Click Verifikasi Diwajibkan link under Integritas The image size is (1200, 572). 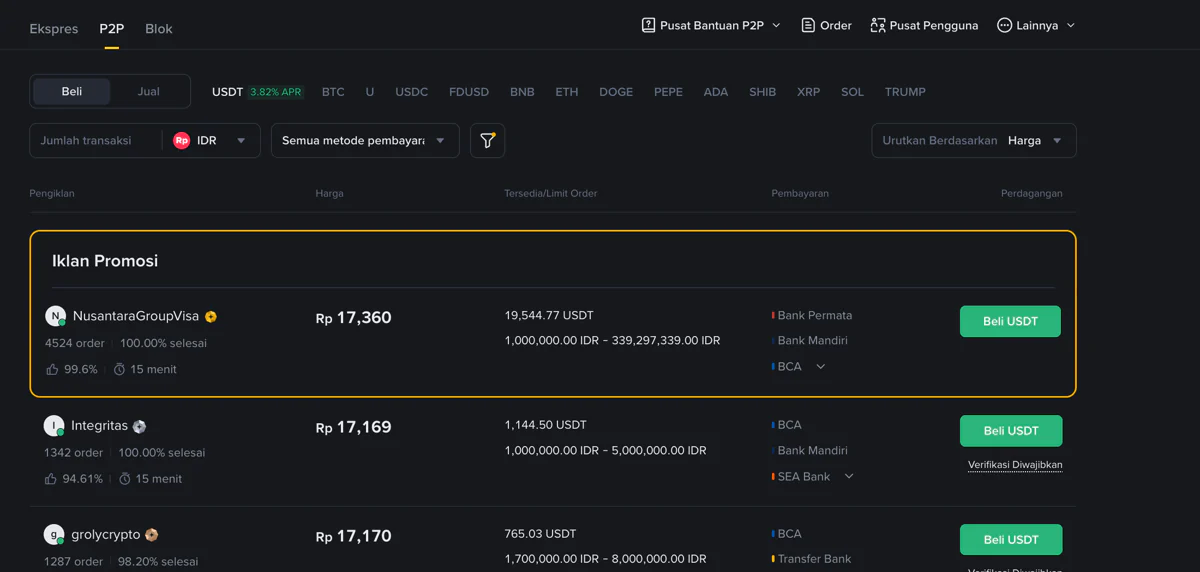coord(1015,465)
